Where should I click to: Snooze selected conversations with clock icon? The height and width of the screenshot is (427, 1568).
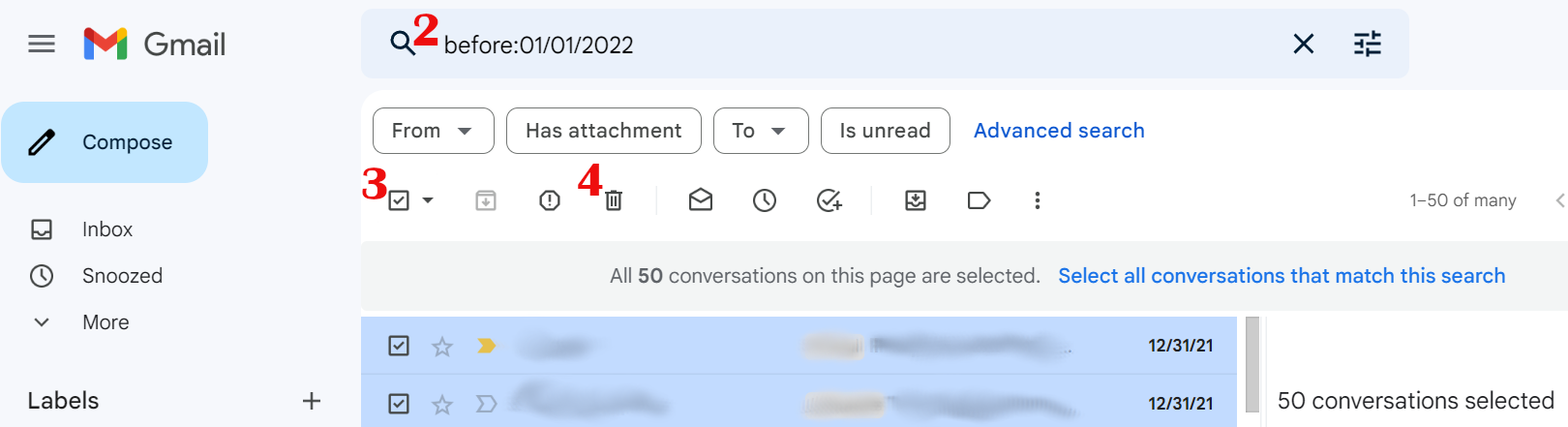coord(765,200)
